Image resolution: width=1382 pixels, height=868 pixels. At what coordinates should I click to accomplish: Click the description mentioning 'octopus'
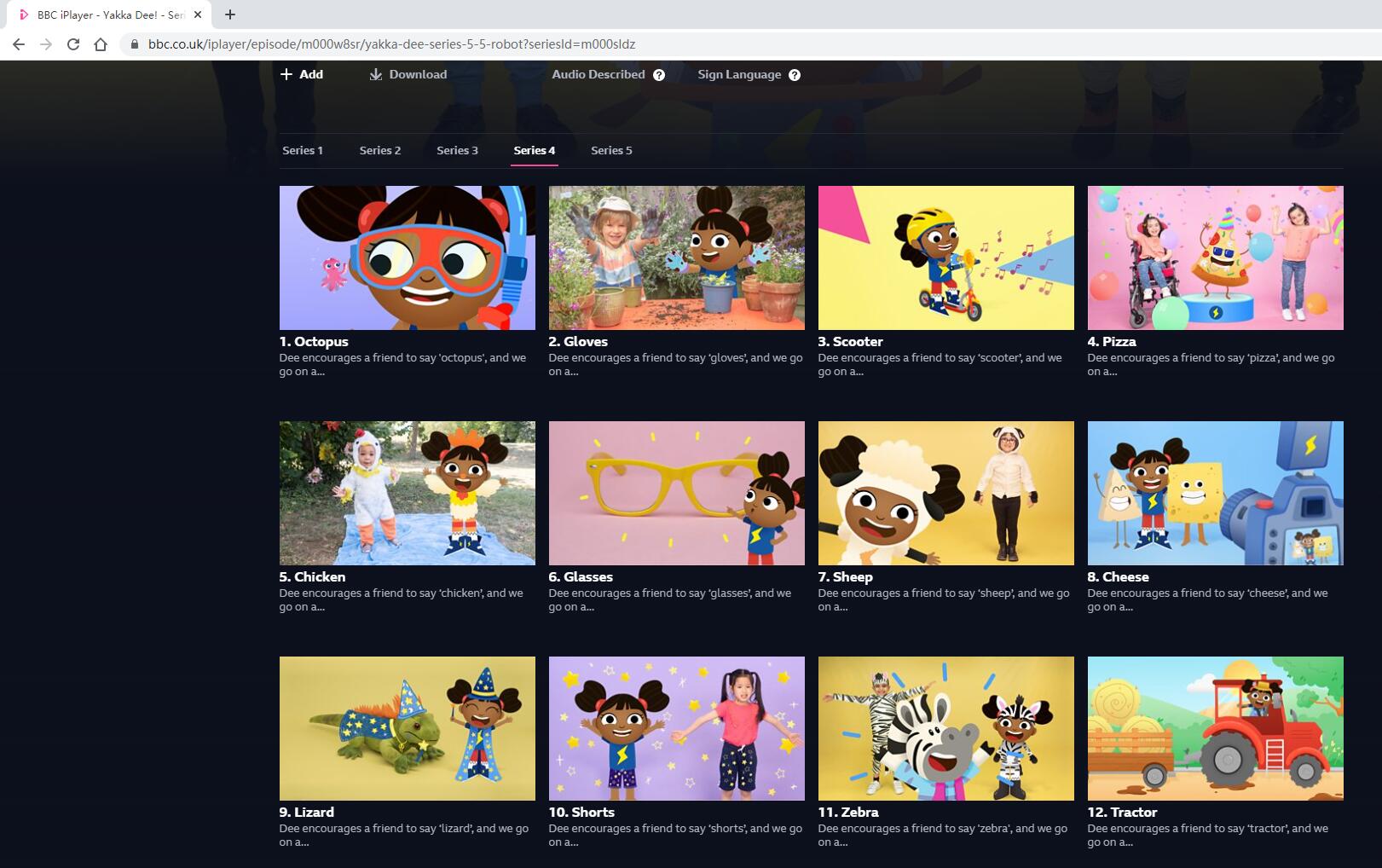point(403,364)
